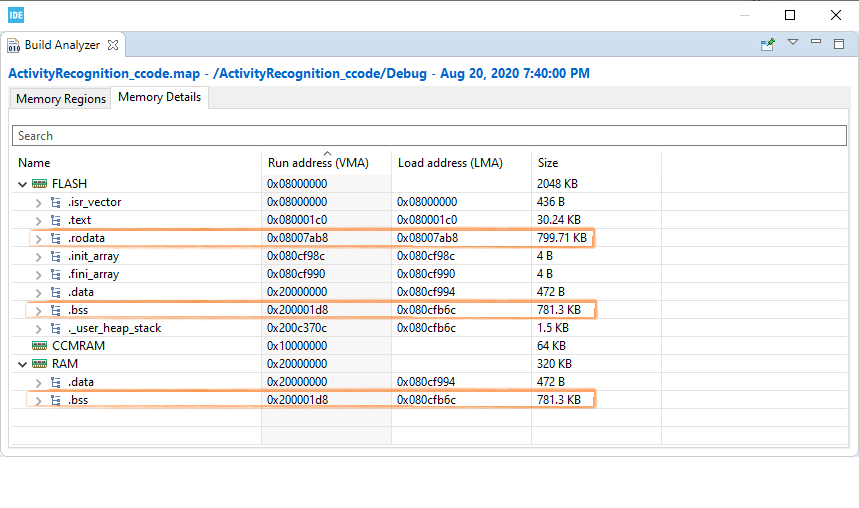The width and height of the screenshot is (859, 508).
Task: Click the FLASH memory region icon
Action: tap(40, 184)
